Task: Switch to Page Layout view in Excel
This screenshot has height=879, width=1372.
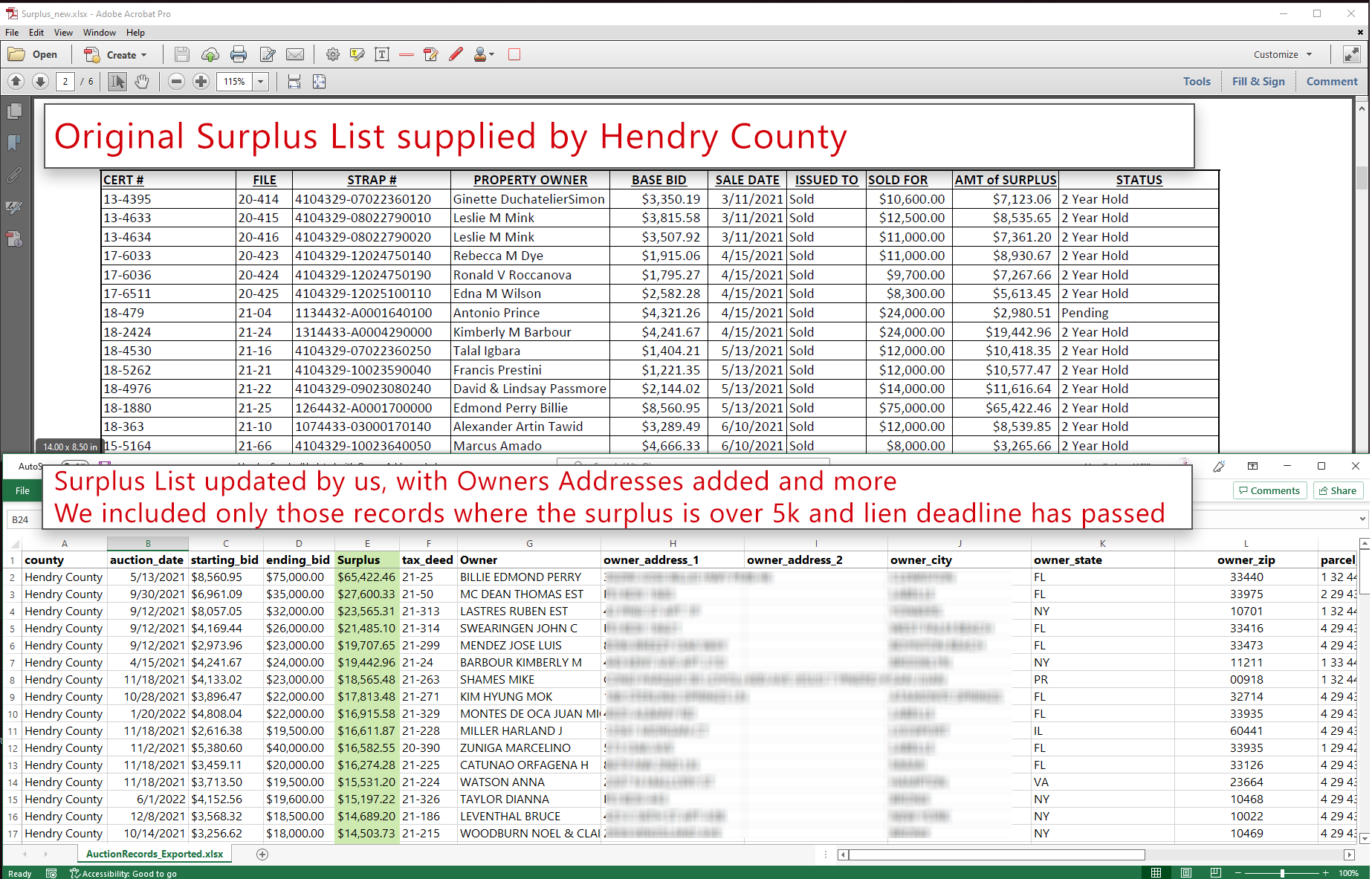Action: coord(1186,873)
